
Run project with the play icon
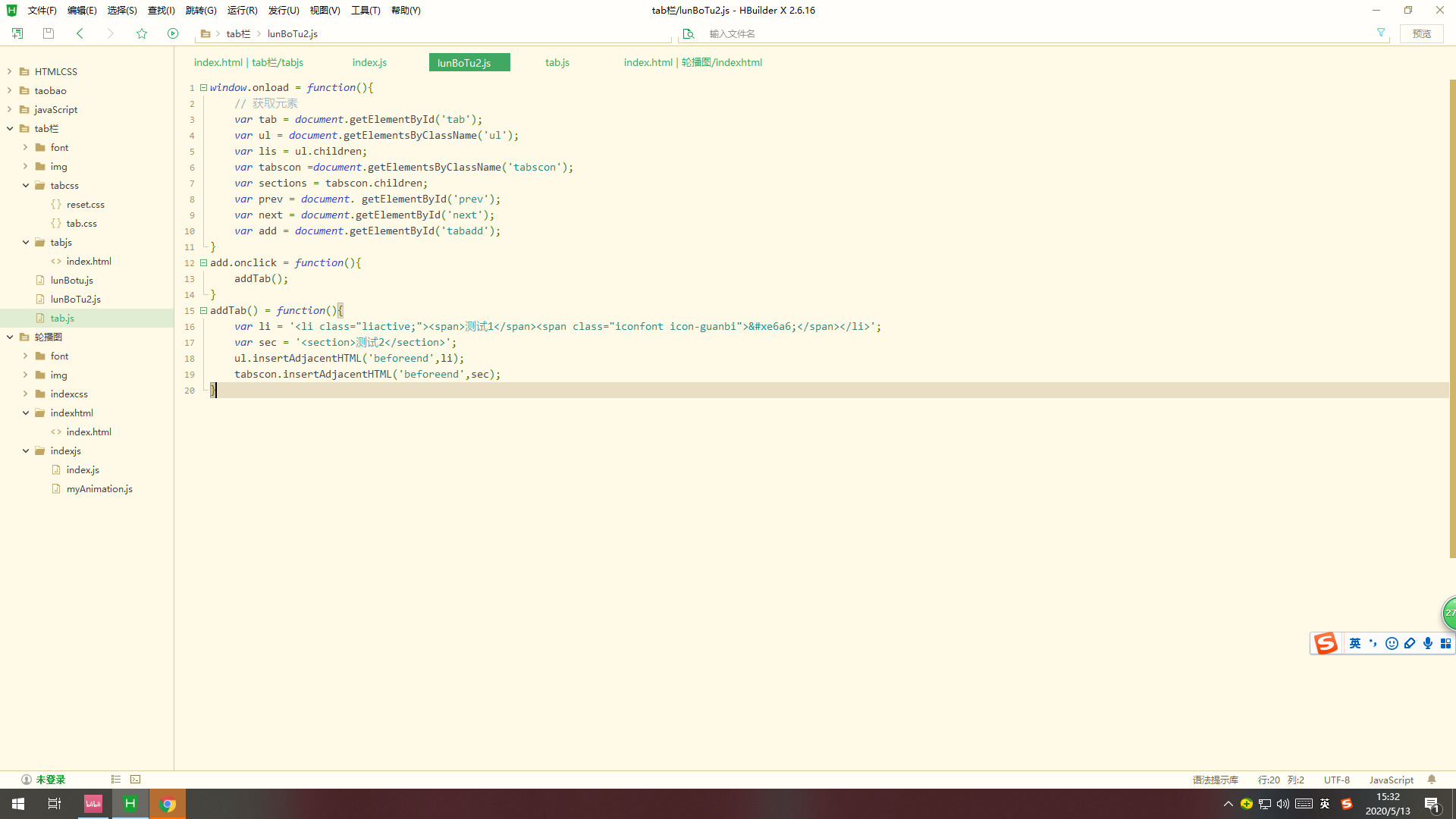173,33
